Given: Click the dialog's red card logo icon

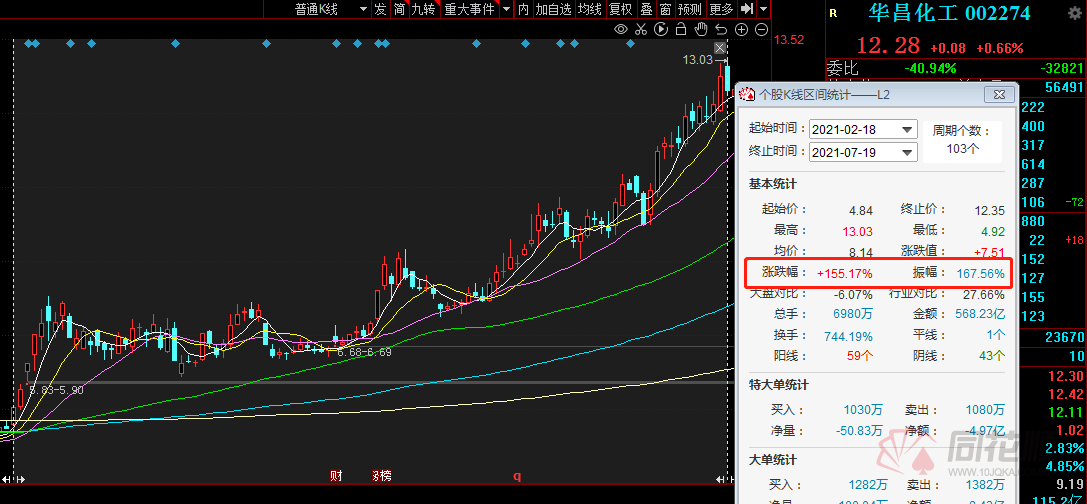Looking at the screenshot, I should click(x=747, y=94).
